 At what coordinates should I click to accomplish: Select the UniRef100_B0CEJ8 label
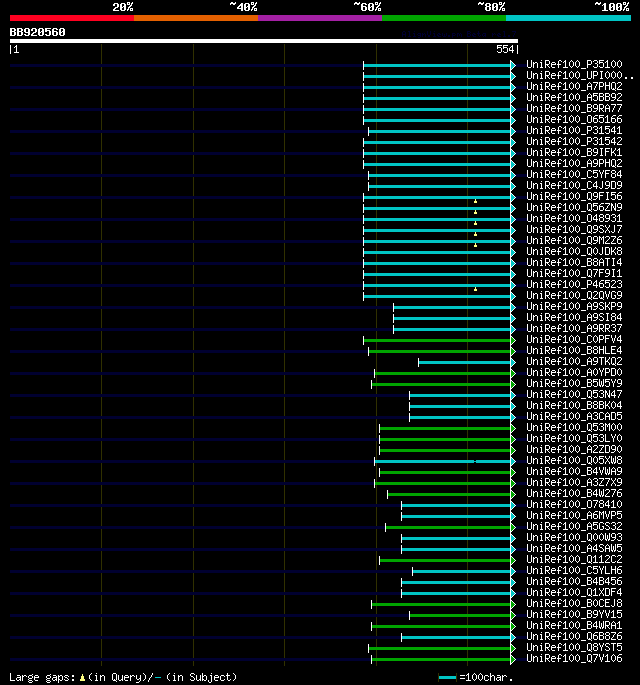[x=574, y=604]
